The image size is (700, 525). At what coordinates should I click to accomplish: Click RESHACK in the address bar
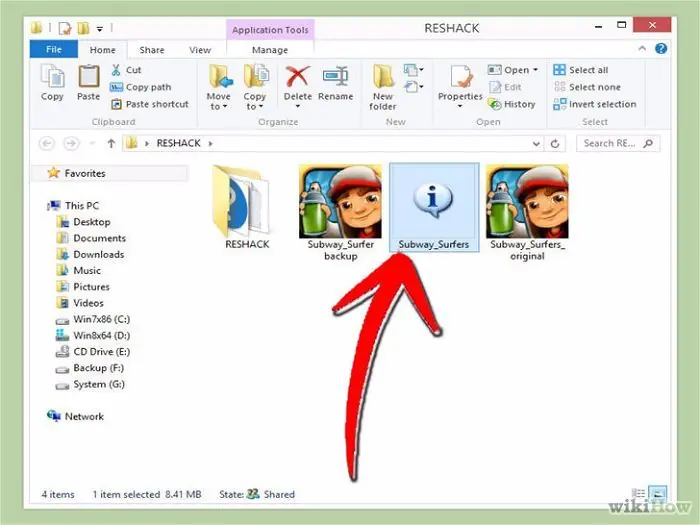[178, 143]
